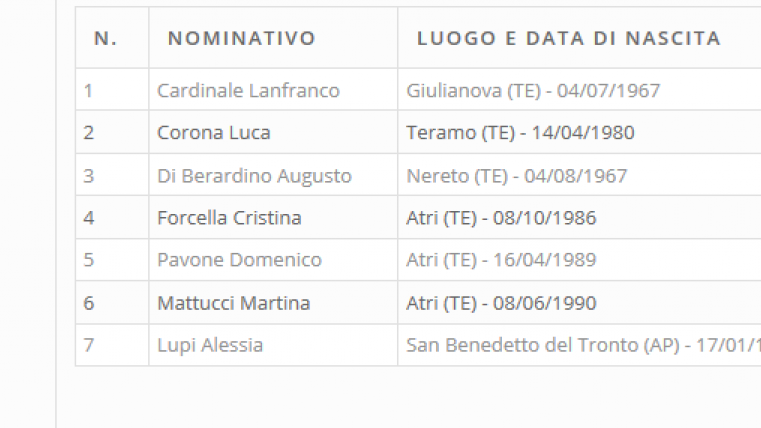Click the Forcella Cristina cell

[x=229, y=218]
